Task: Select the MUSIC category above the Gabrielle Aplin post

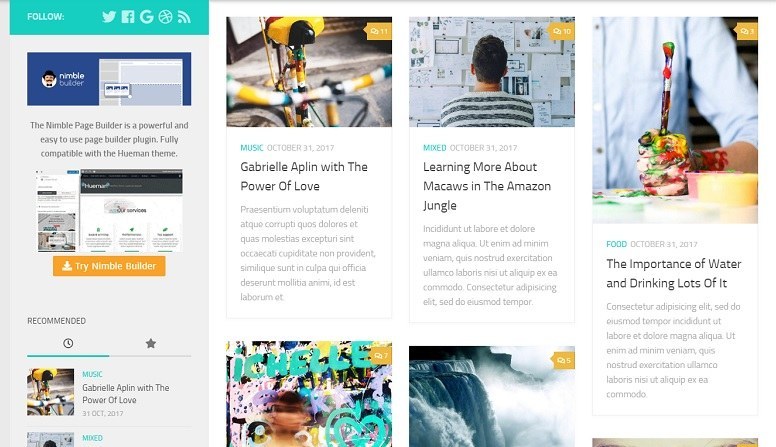Action: 251,148
